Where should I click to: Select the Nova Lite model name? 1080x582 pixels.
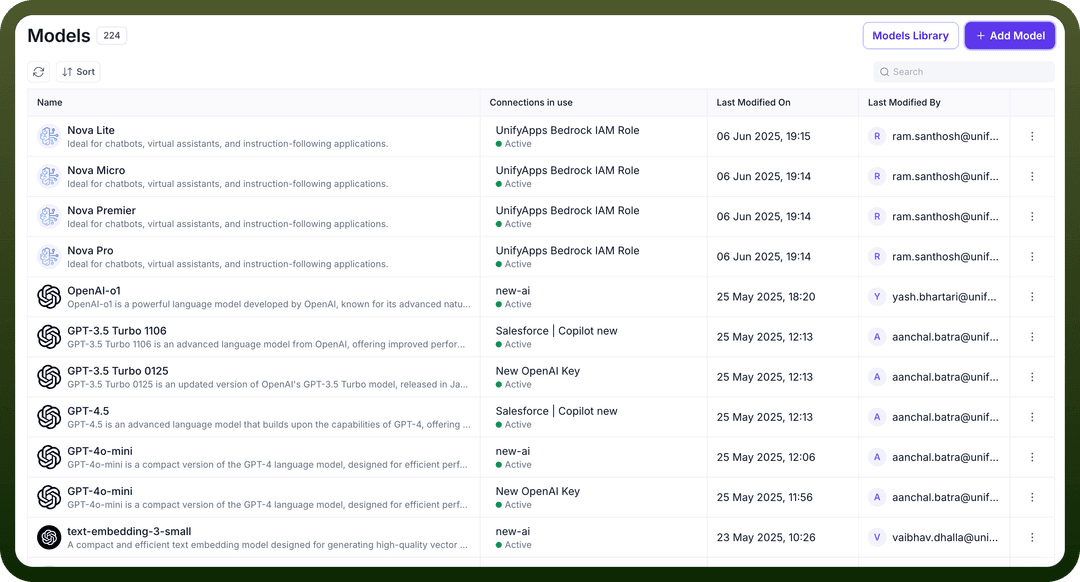(91, 130)
